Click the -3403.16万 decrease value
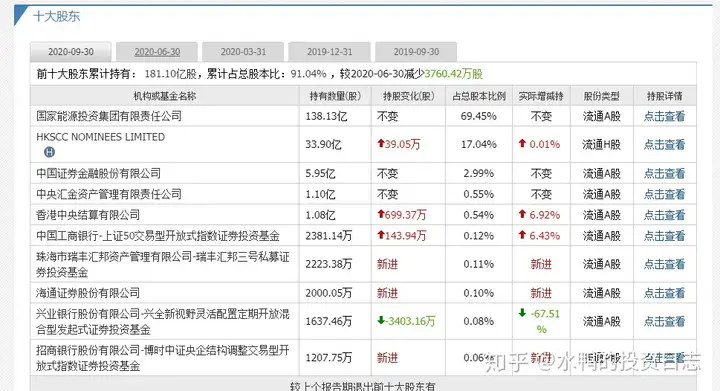The image size is (720, 391). coord(406,321)
